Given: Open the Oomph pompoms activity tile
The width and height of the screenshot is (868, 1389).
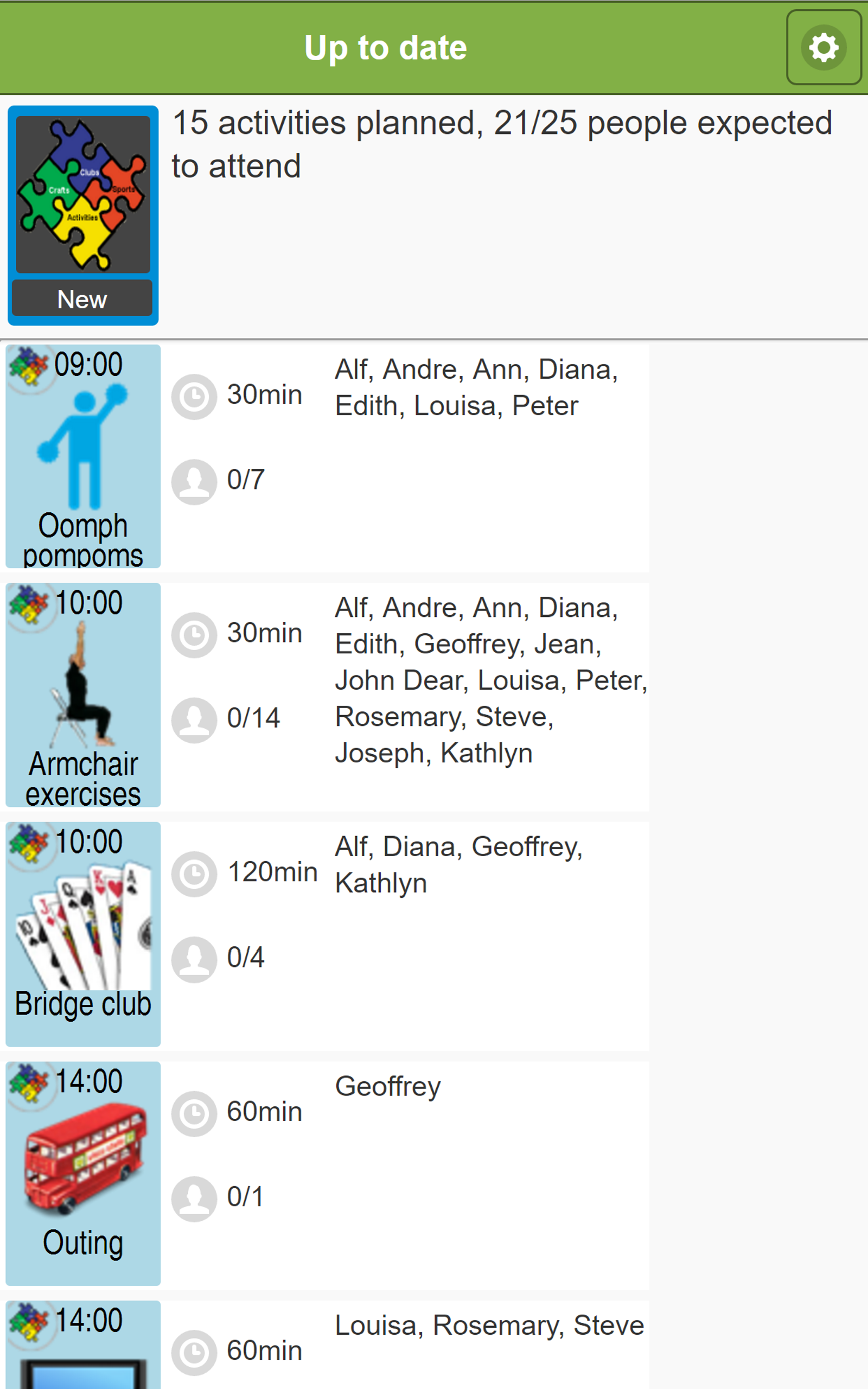Looking at the screenshot, I should (83, 456).
